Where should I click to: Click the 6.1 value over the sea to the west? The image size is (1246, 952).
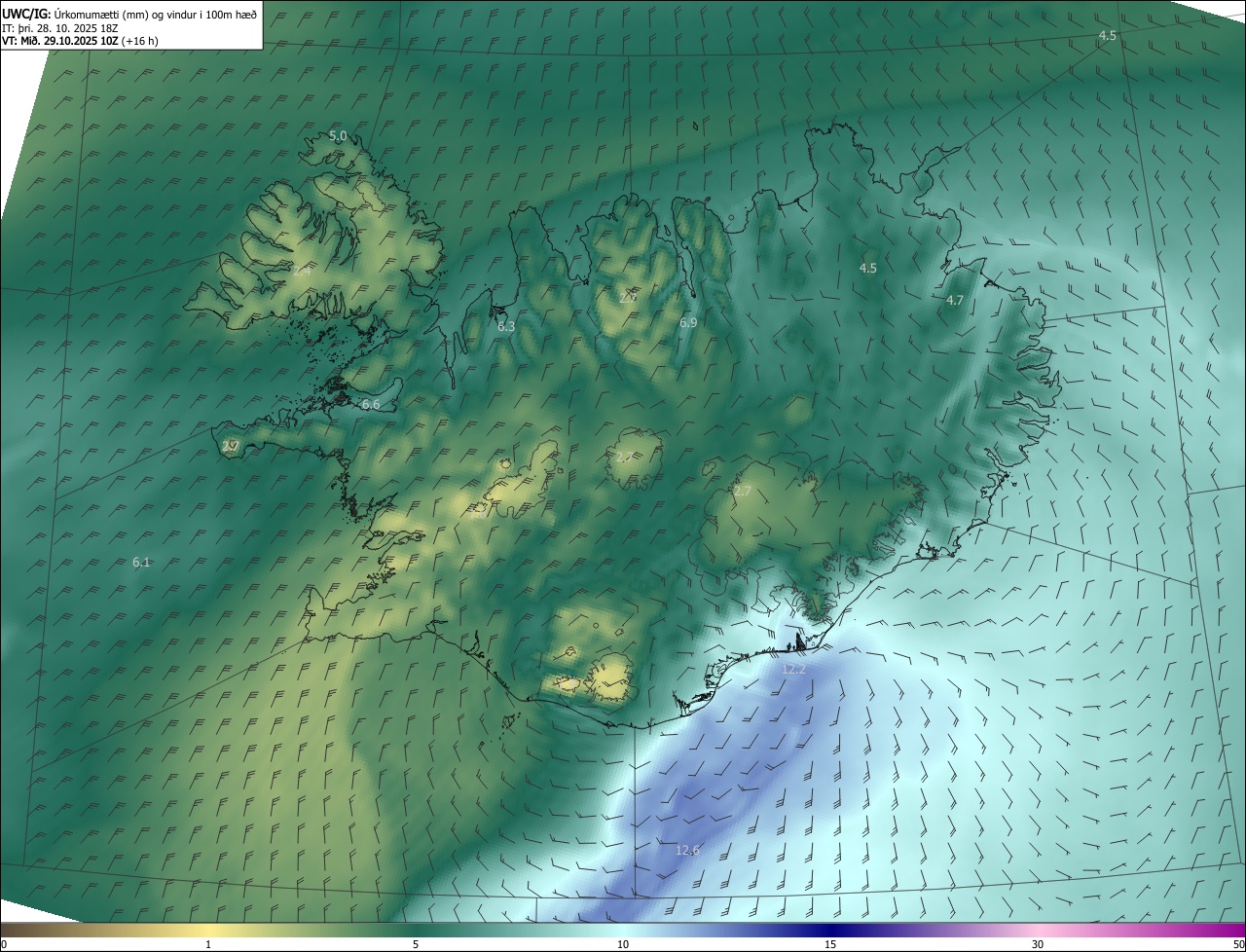pos(141,563)
